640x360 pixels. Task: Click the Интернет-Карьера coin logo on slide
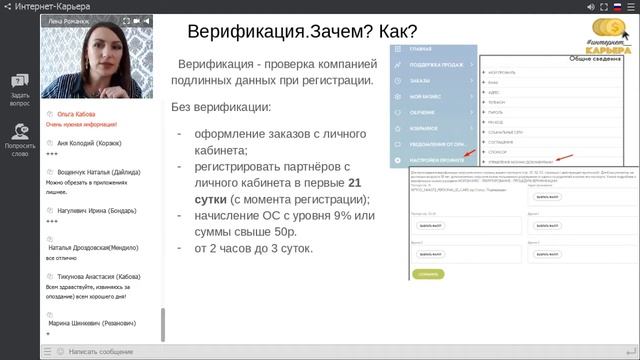click(609, 36)
